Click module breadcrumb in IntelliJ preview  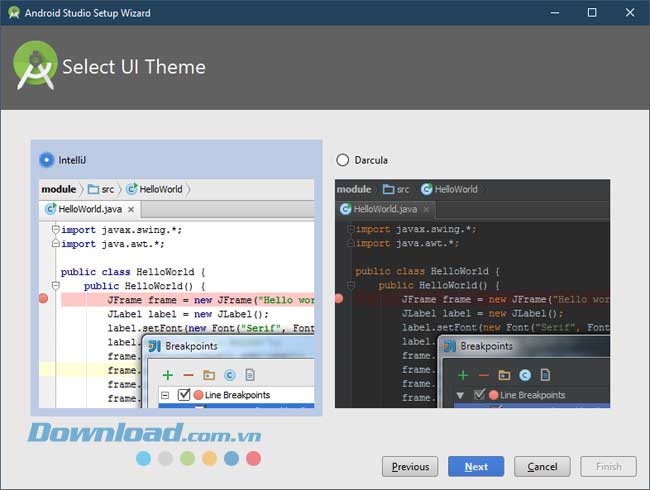click(x=59, y=189)
